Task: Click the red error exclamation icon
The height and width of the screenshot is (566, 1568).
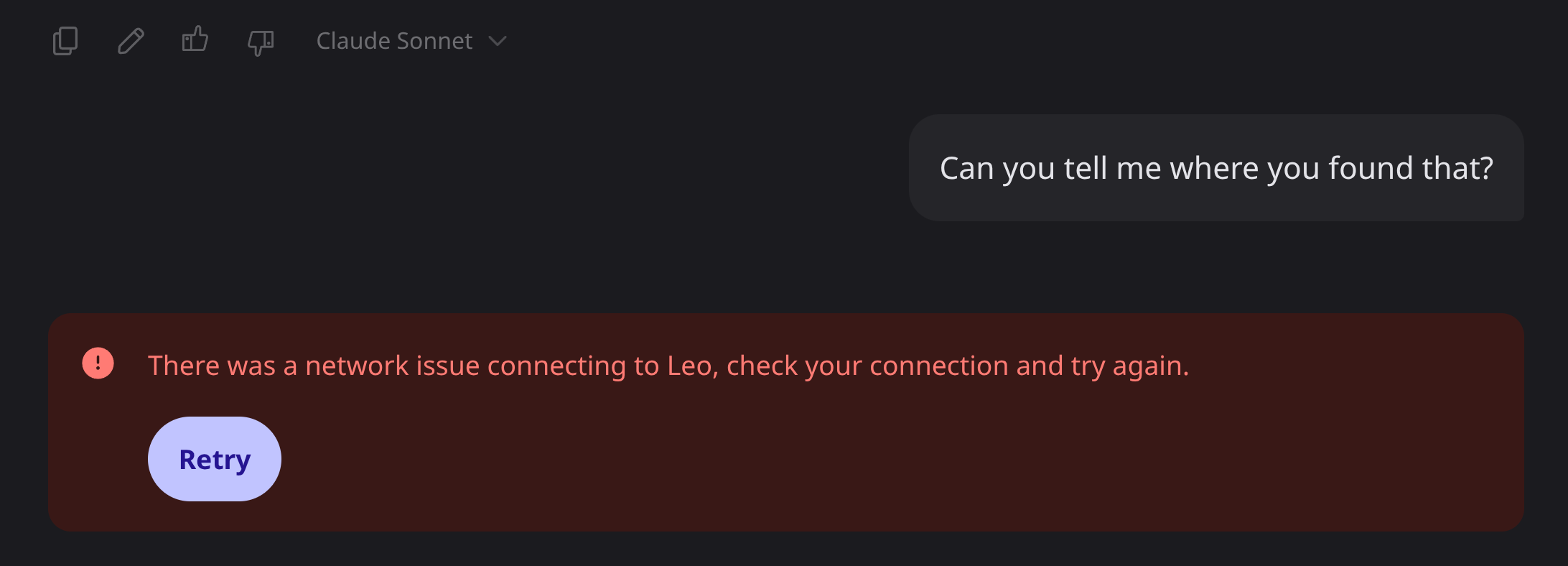Action: [x=98, y=363]
